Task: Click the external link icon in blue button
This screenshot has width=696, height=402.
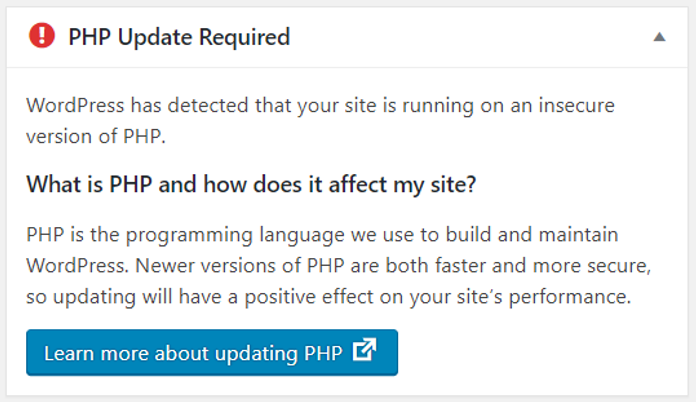Action: tap(364, 350)
